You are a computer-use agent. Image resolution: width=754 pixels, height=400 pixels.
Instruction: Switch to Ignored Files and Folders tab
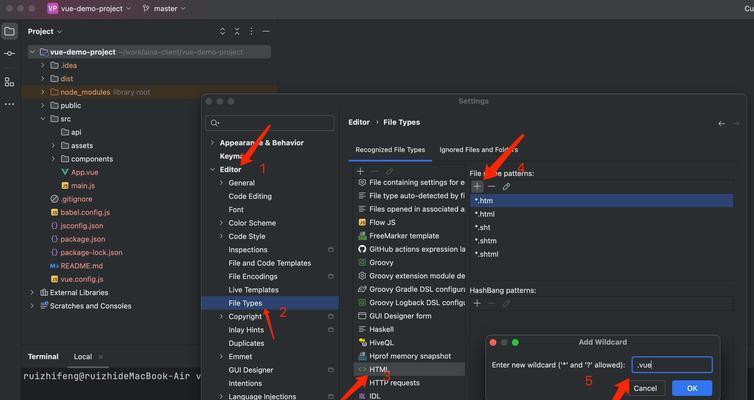(x=478, y=150)
